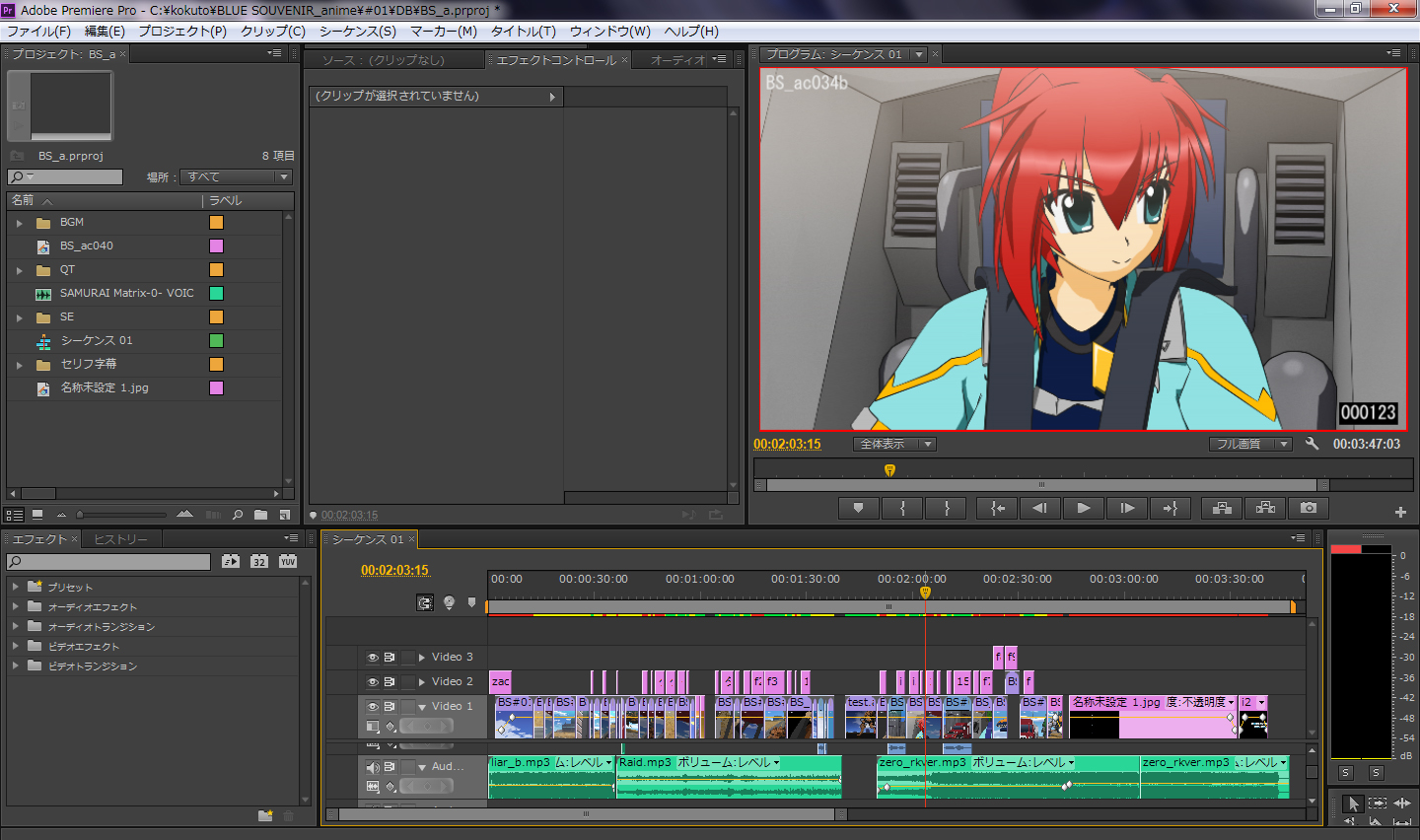Click the Lift button
Image resolution: width=1420 pixels, height=840 pixels.
click(1222, 508)
